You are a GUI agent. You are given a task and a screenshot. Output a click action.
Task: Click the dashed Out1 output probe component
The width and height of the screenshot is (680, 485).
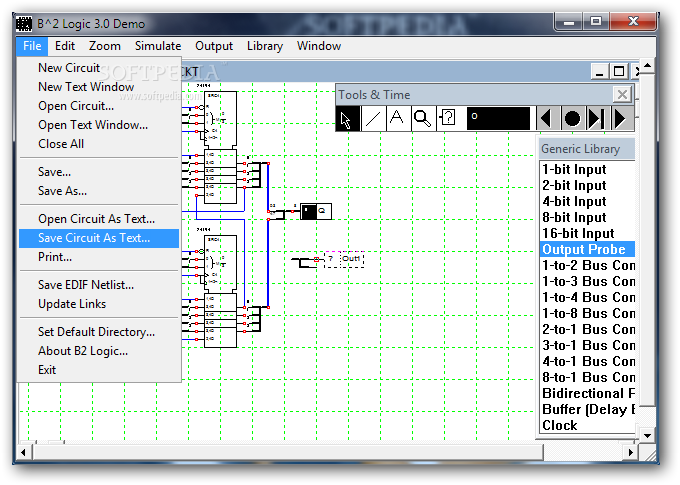(x=344, y=259)
